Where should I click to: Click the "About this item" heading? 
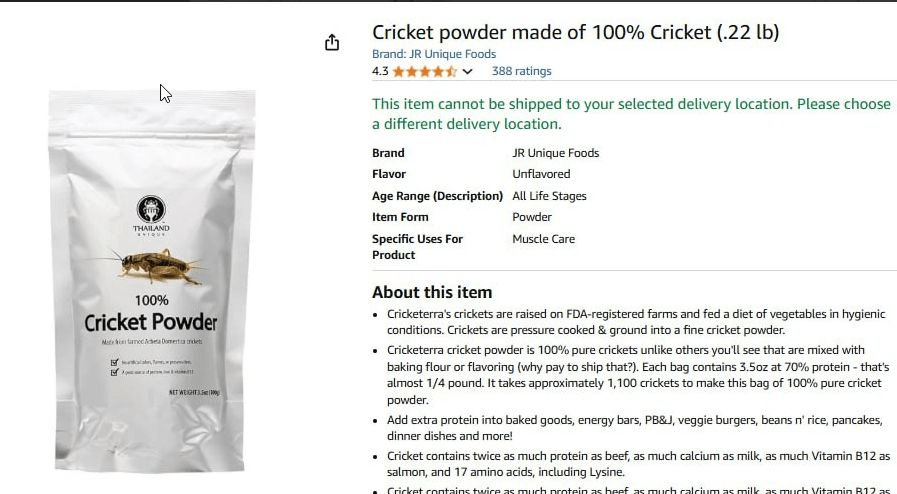(x=432, y=292)
